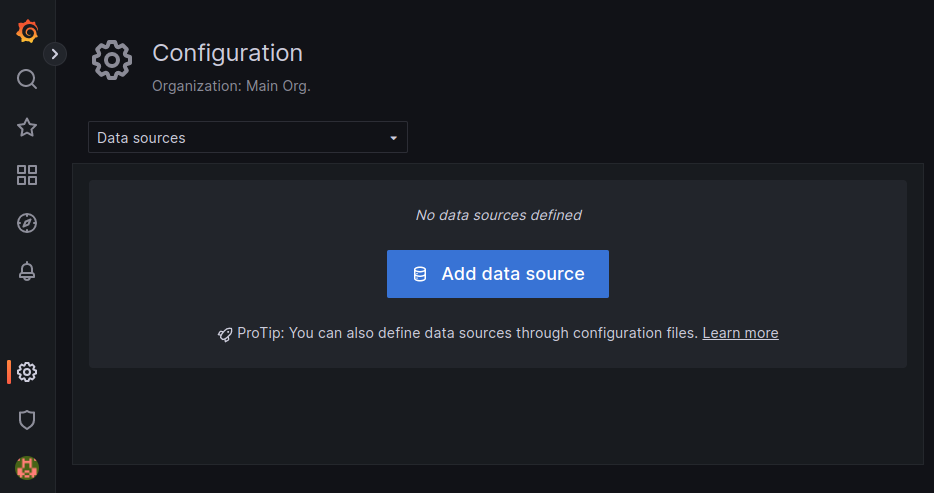Open the Dashboards four-squares icon
The image size is (934, 493).
tap(27, 175)
